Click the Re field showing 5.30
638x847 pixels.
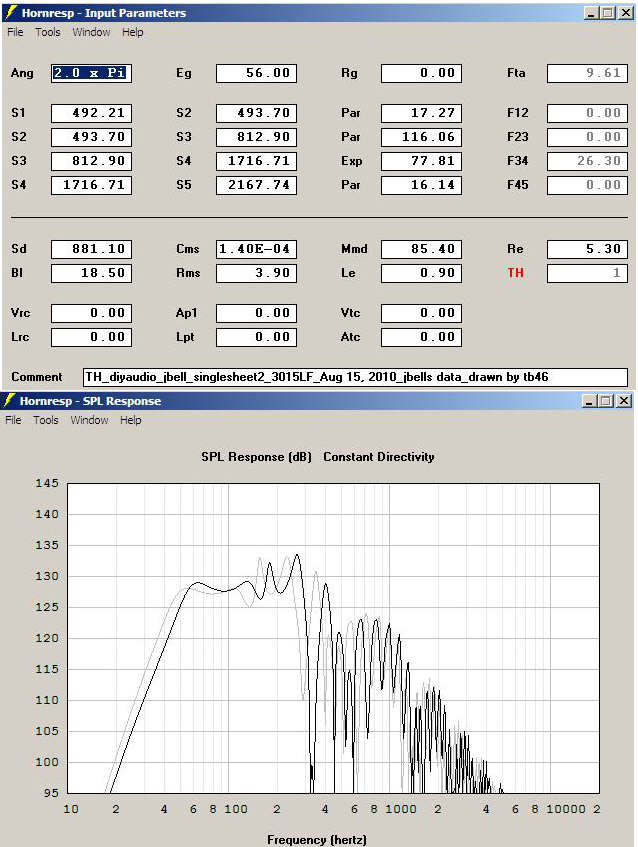pos(587,249)
